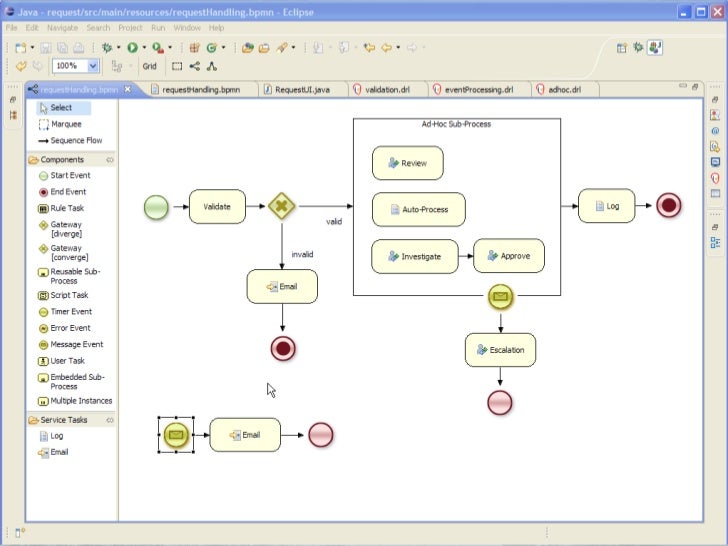Screen dimensions: 728x546
Task: Open the Navigate menu
Action: pyautogui.click(x=63, y=28)
